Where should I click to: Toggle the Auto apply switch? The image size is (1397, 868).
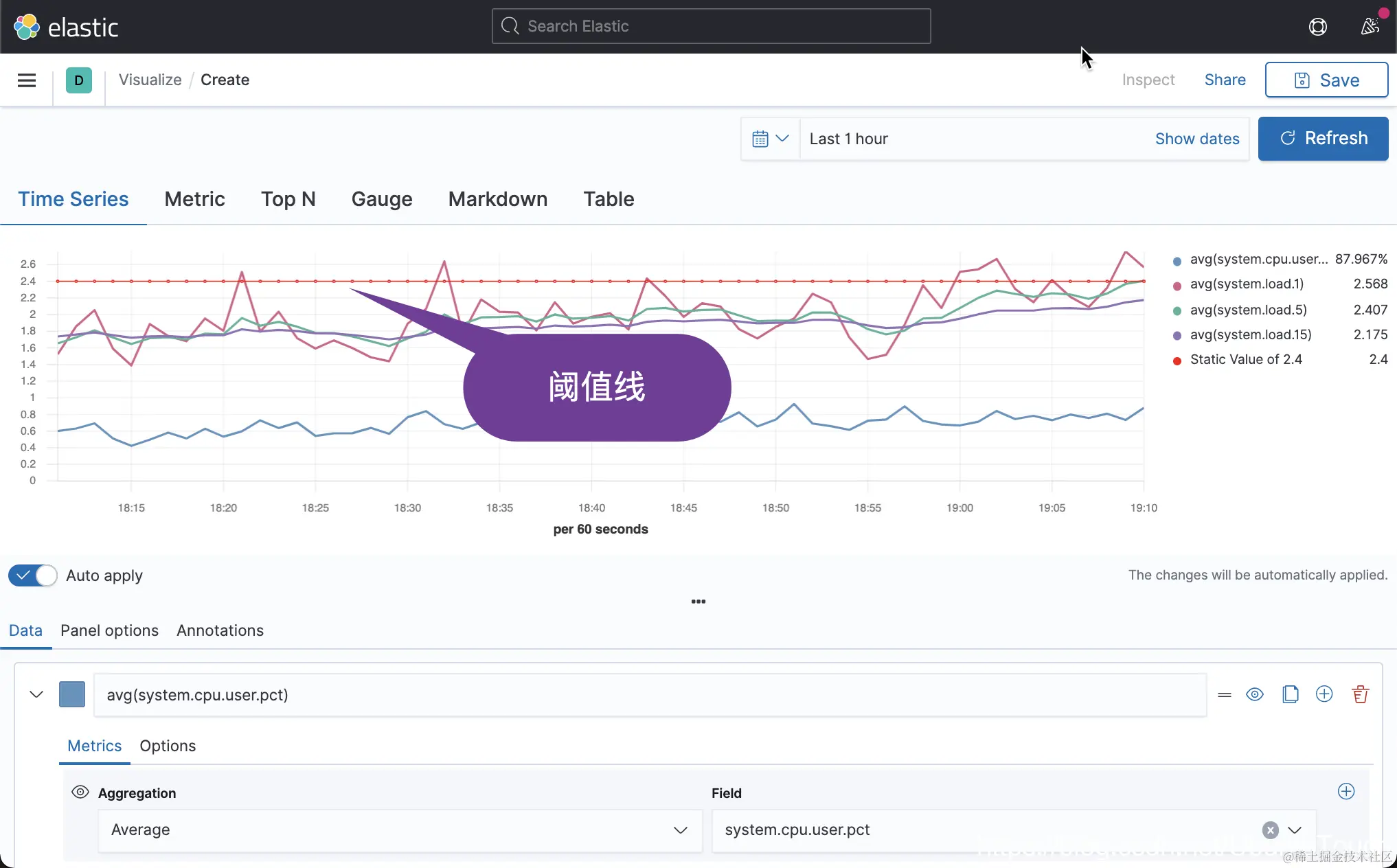[32, 575]
